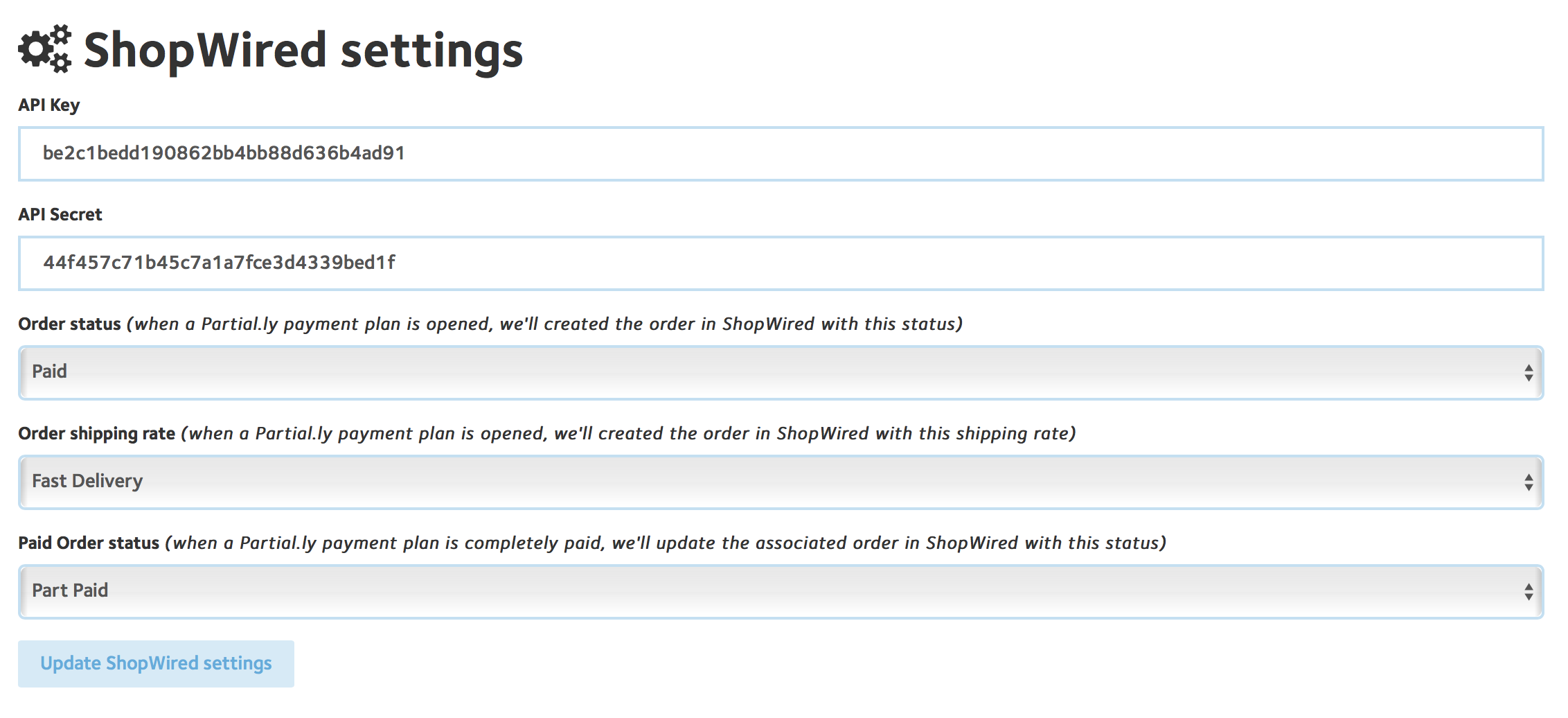
Task: Click the arrows on the Part Paid dropdown
Action: (x=1528, y=592)
